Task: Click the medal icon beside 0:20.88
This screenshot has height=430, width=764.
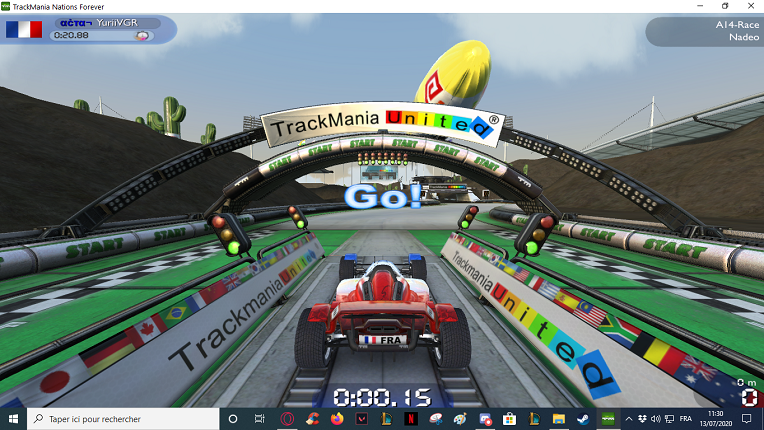Action: pos(143,36)
